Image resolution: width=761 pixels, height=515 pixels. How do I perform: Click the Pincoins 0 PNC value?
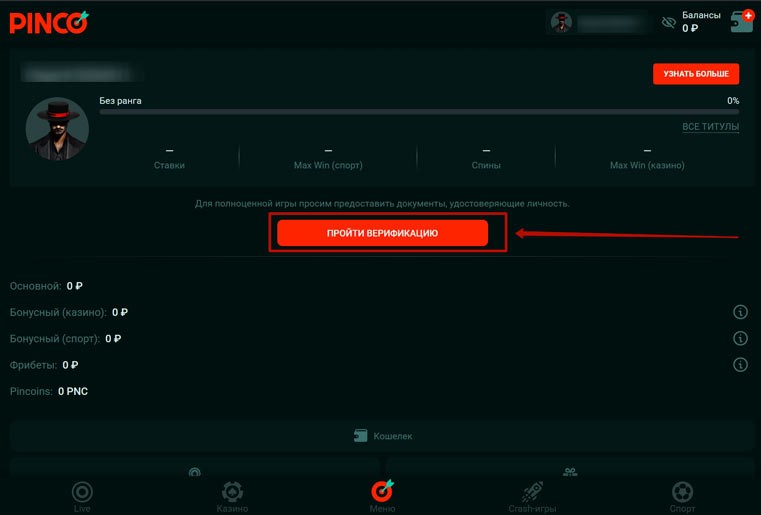coord(73,391)
